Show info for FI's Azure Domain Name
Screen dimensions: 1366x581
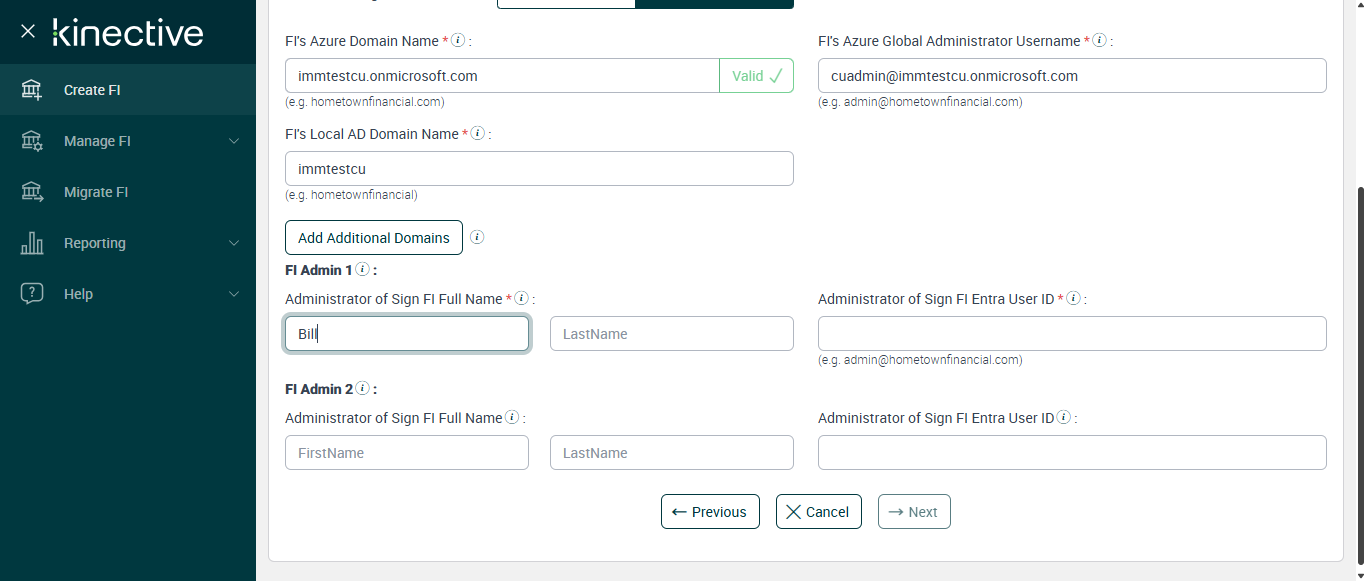point(458,41)
